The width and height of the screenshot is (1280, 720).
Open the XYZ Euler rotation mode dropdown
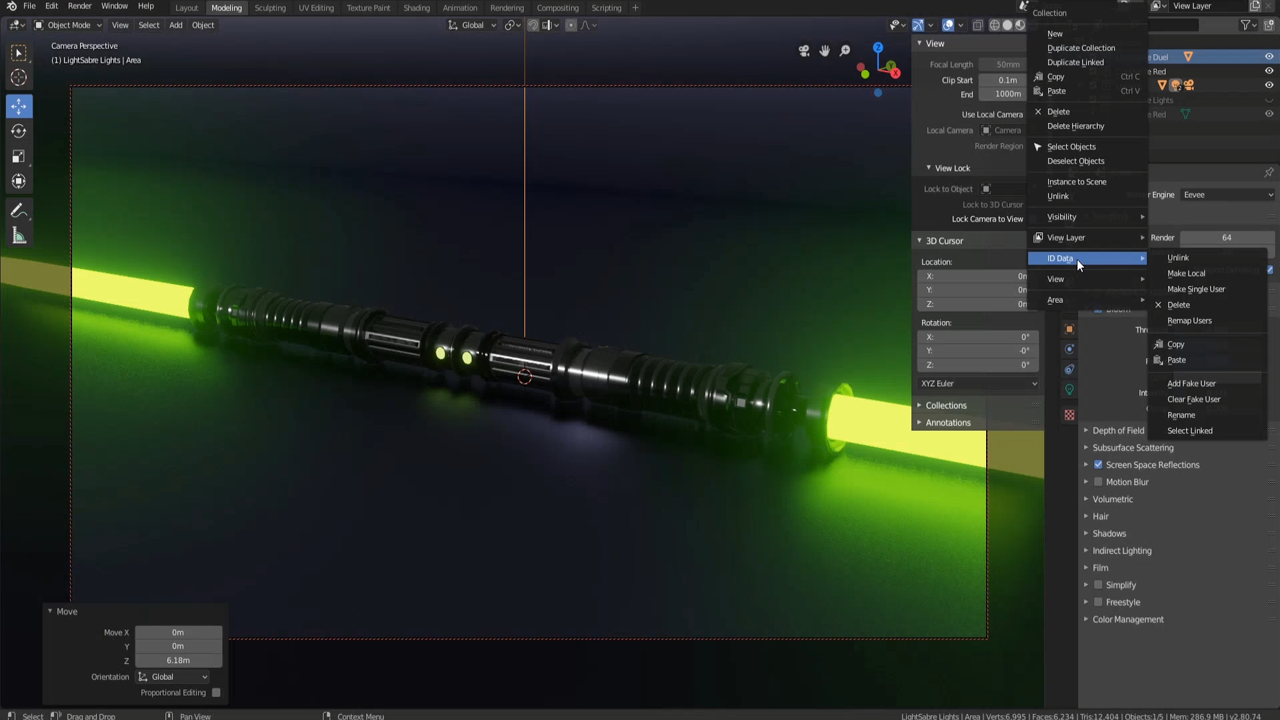pos(978,384)
